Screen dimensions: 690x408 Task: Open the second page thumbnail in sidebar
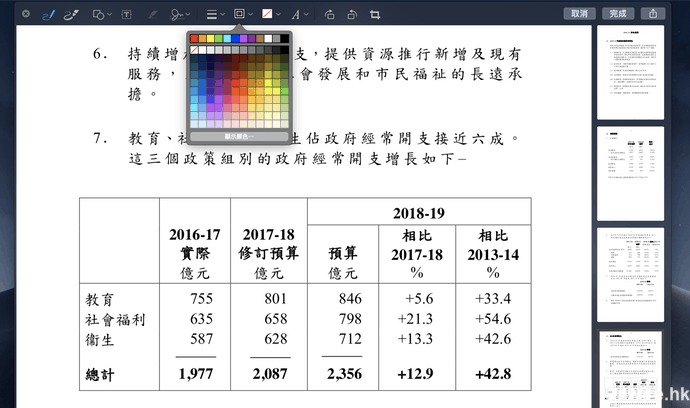pos(630,173)
